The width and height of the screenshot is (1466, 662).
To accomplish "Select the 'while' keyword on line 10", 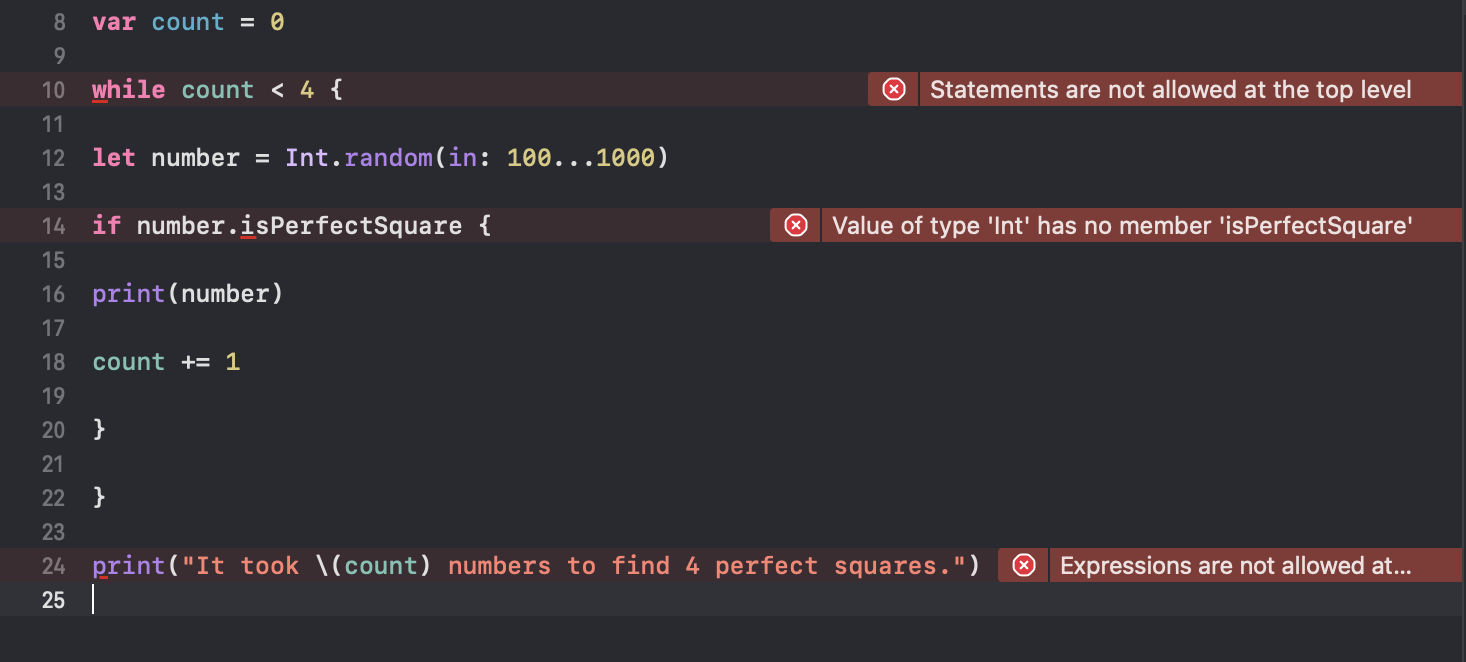I will (x=128, y=89).
